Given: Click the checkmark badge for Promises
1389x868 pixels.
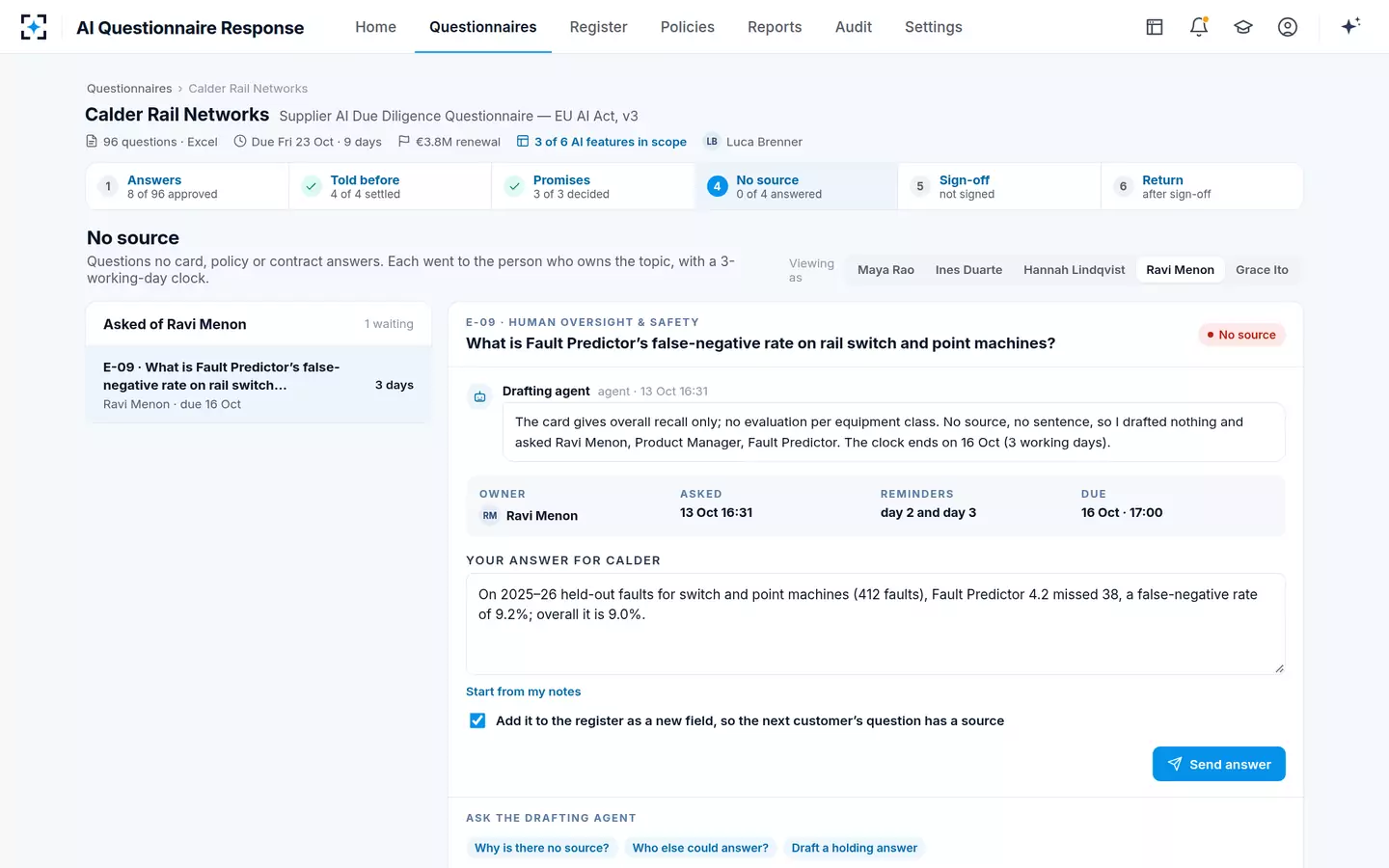Looking at the screenshot, I should (x=514, y=186).
